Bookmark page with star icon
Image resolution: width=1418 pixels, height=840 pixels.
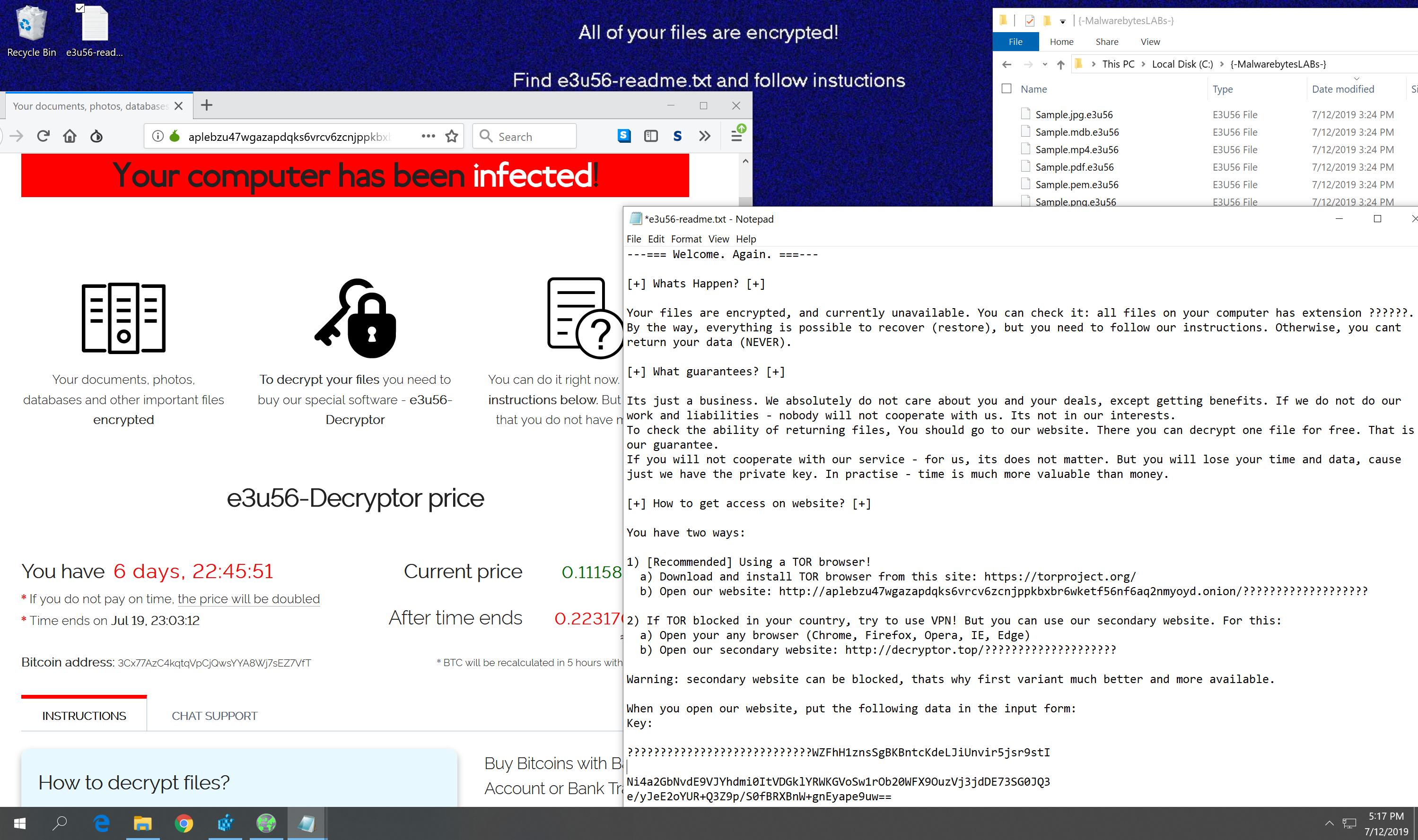[451, 136]
